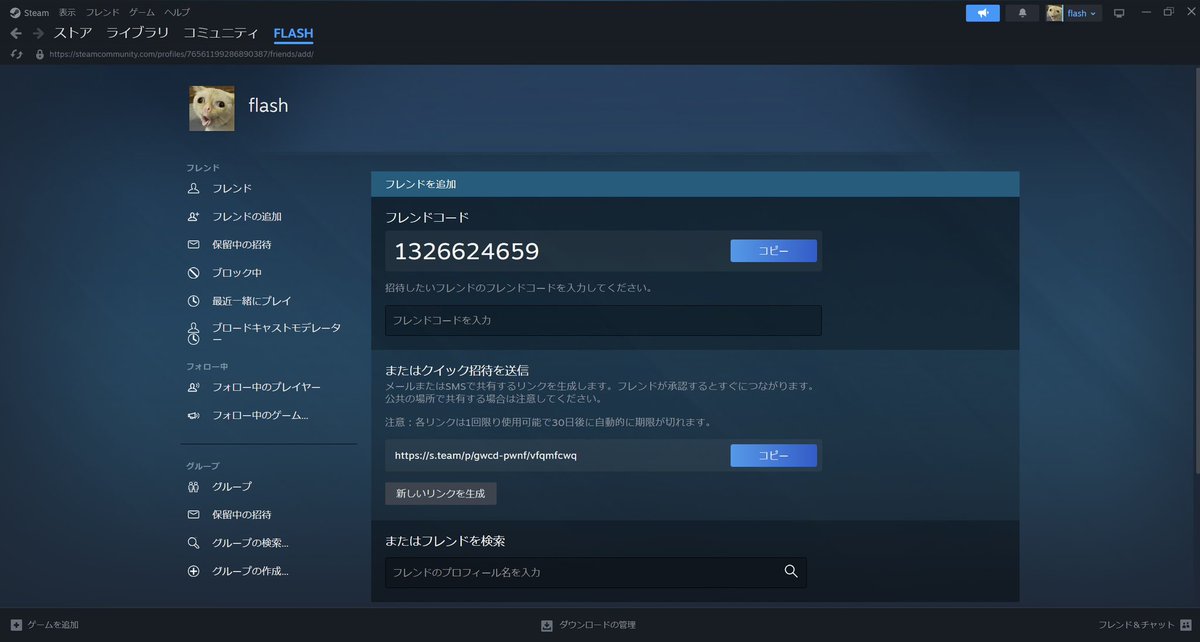This screenshot has height=642, width=1200.
Task: Open フォロー中のゲーム...
Action: tap(260, 415)
